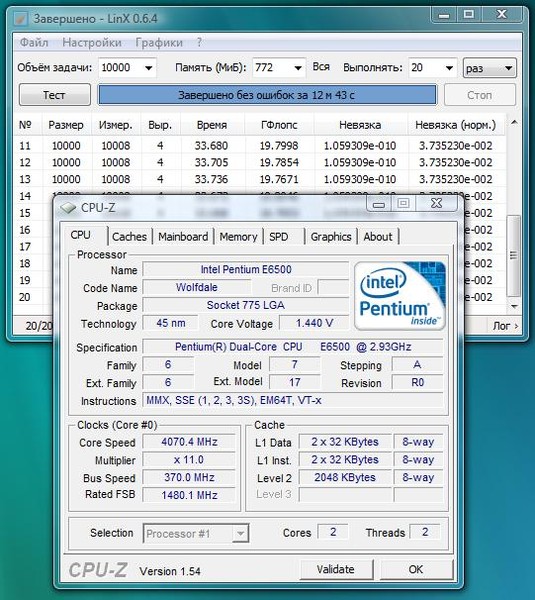Click the 19.7854 GFlops value
This screenshot has height=600, width=535.
(x=279, y=163)
